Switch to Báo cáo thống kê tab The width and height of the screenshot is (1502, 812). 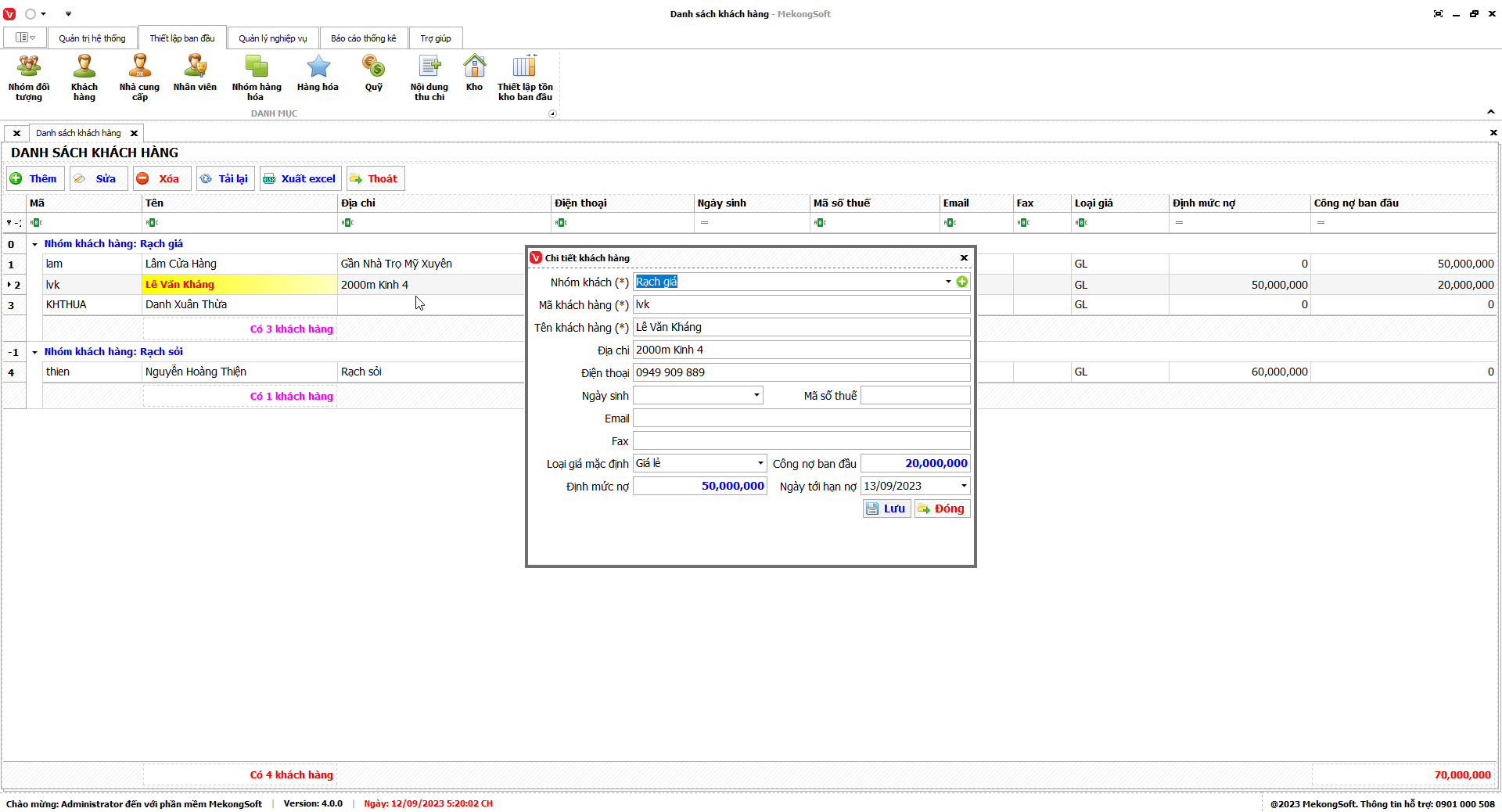[x=363, y=38]
